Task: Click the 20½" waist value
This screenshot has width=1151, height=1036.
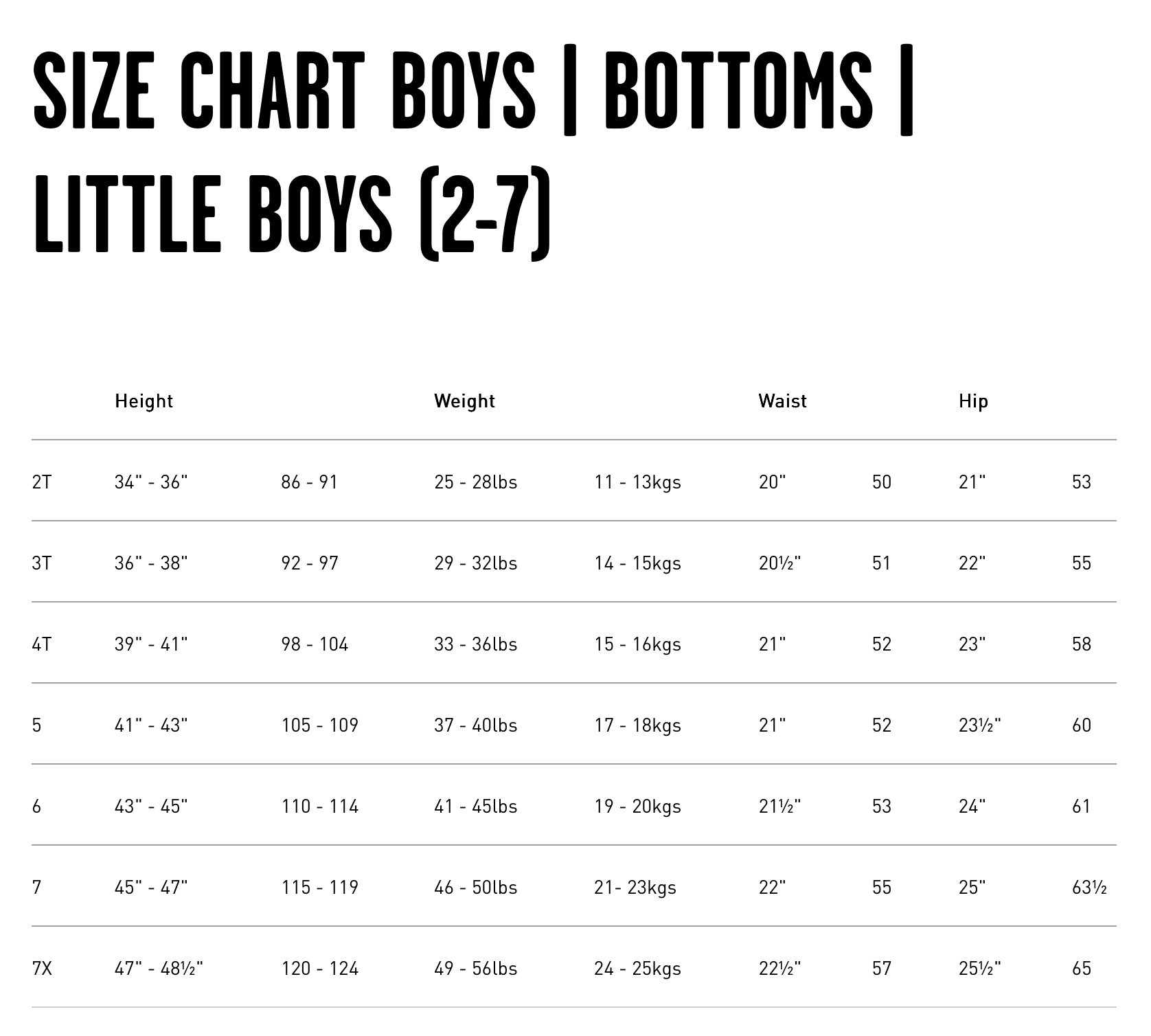Action: point(779,563)
